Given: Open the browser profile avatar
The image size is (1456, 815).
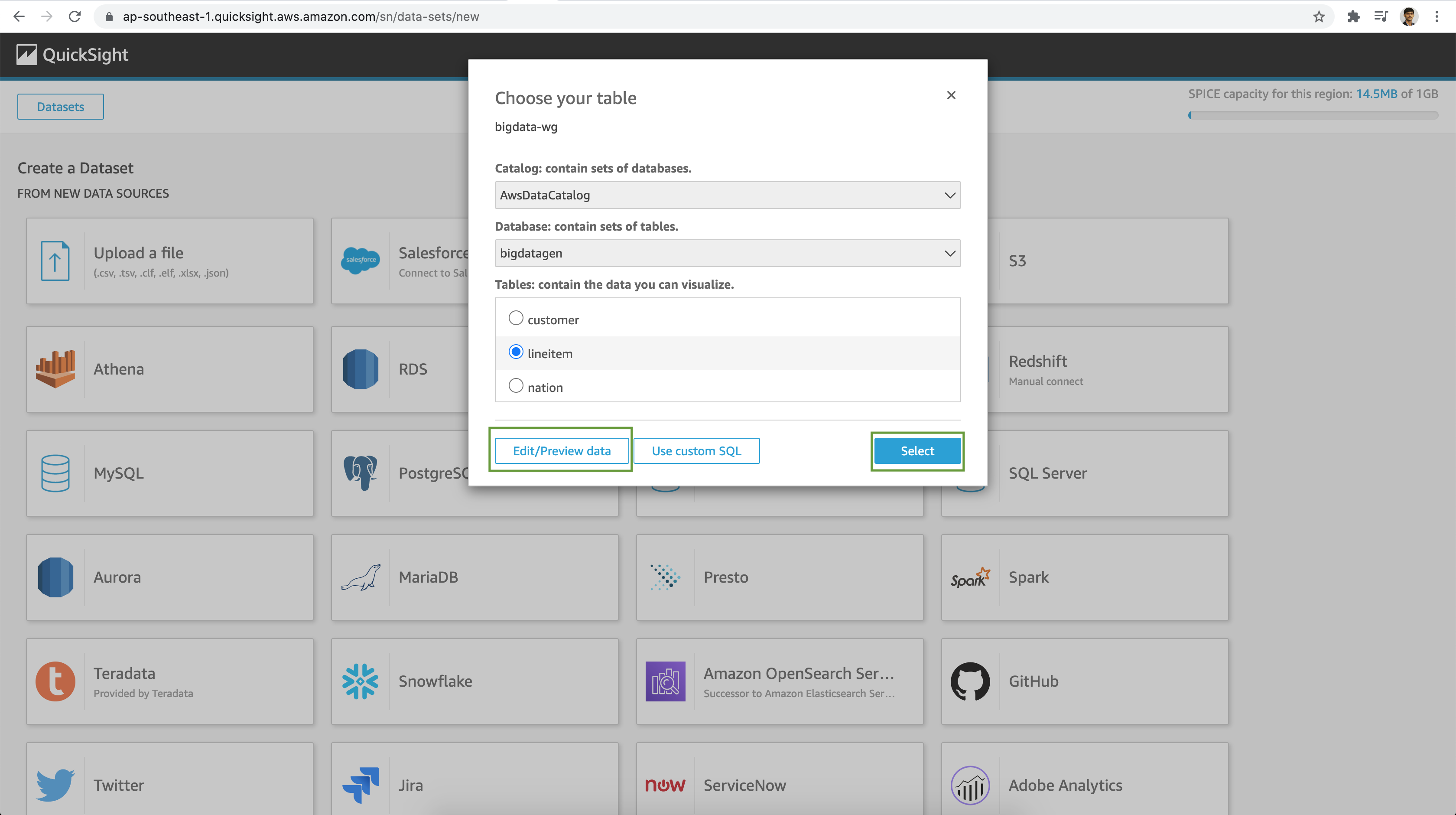Looking at the screenshot, I should coord(1408,16).
